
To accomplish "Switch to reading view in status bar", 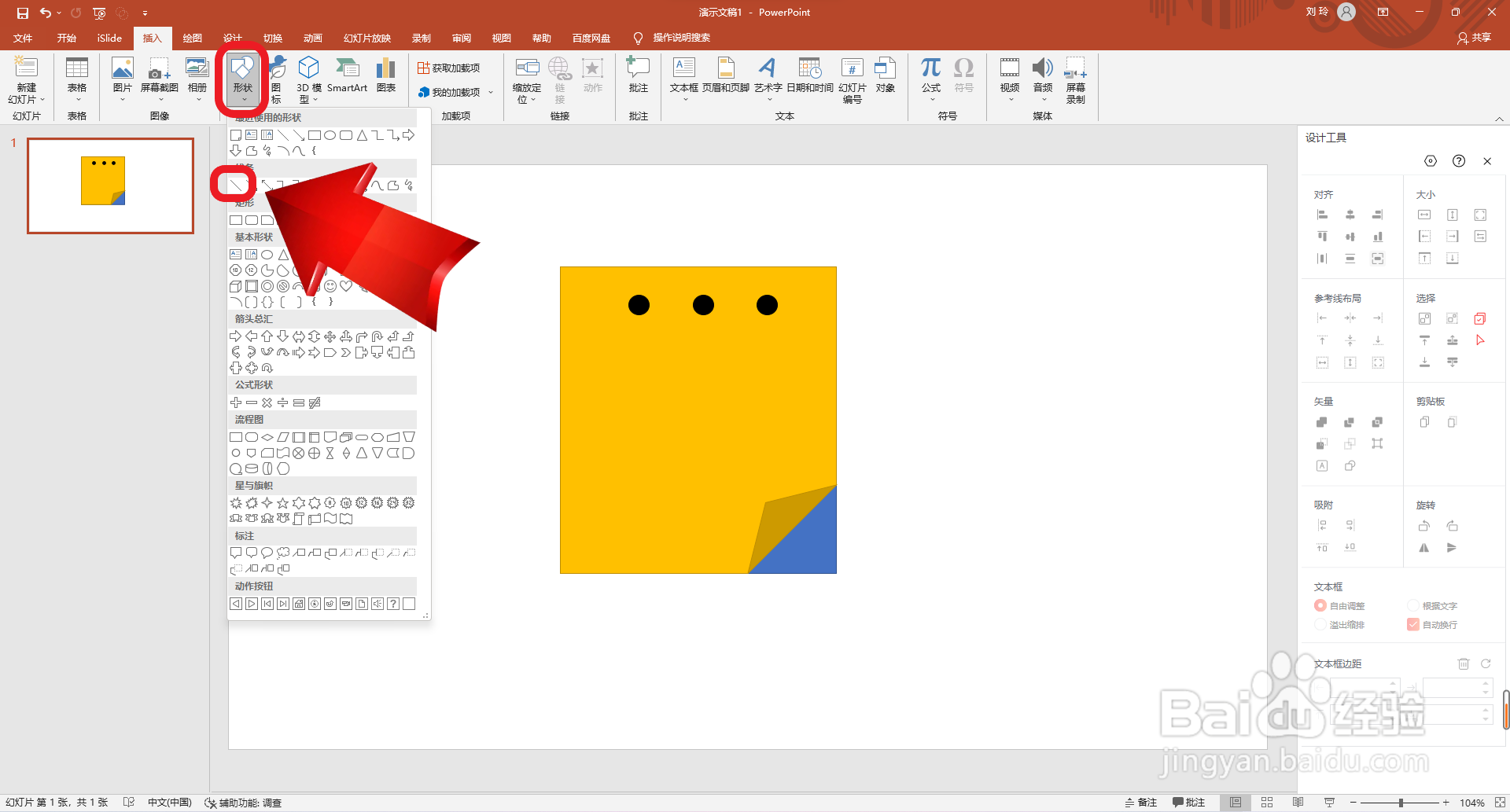I will [x=1298, y=803].
